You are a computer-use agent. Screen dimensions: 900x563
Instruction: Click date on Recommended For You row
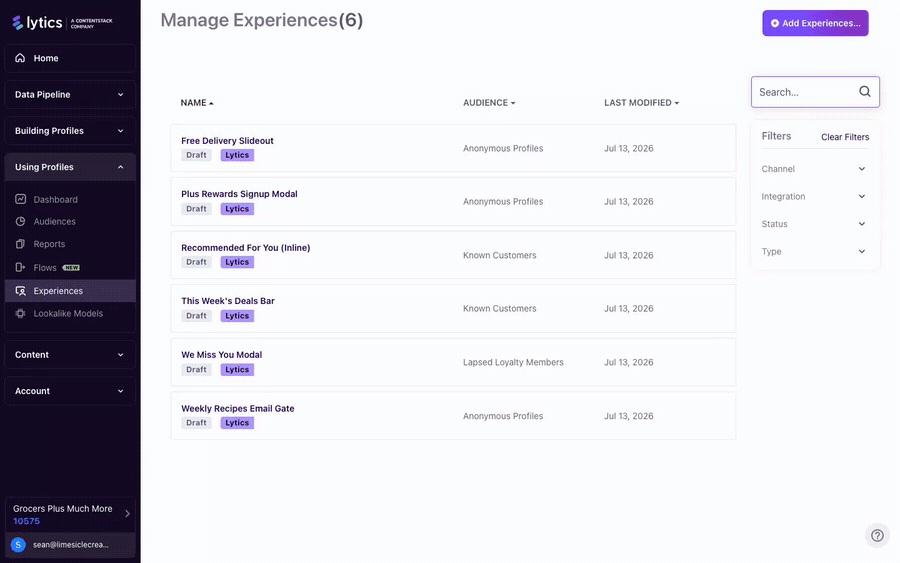(629, 255)
